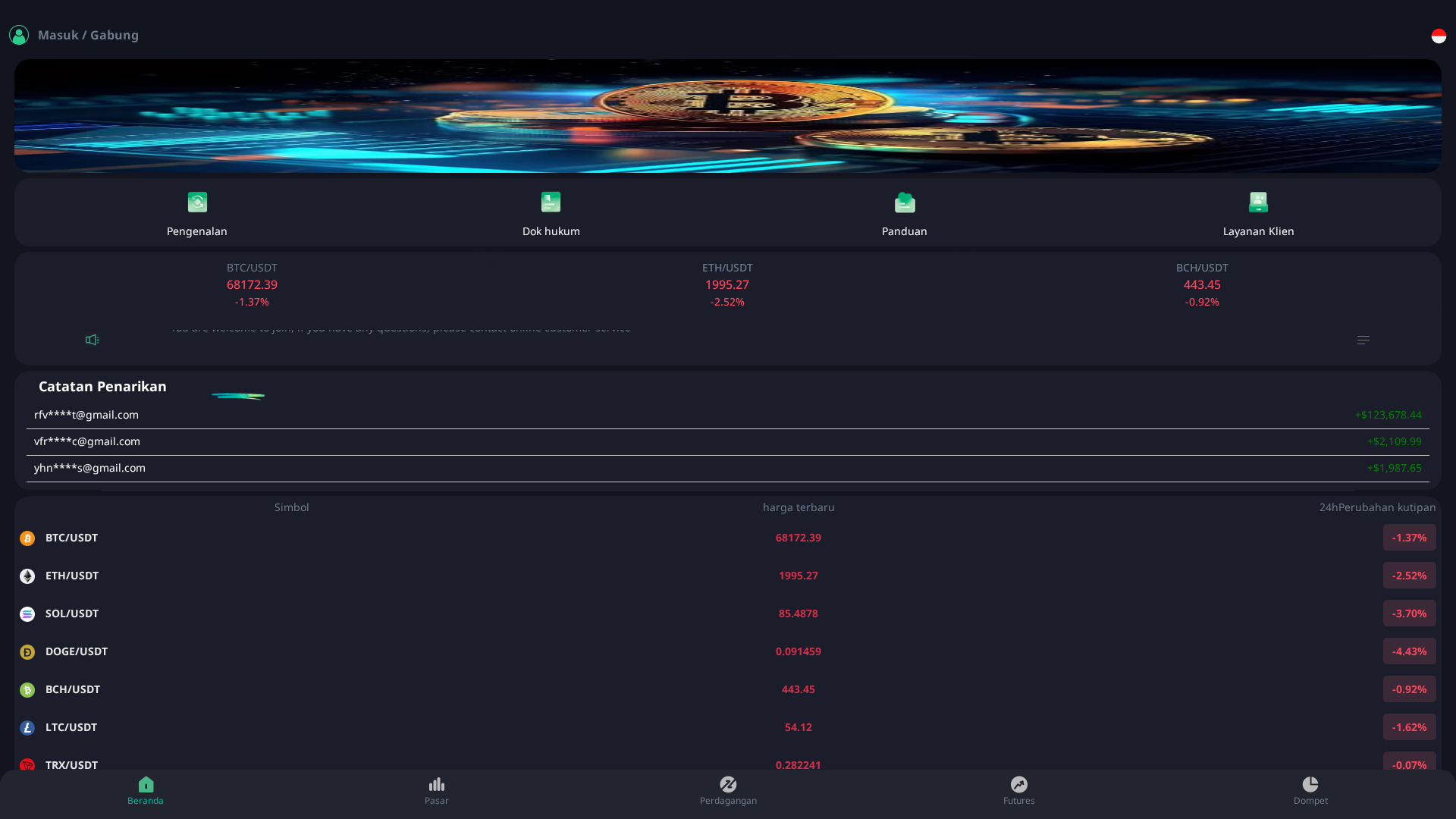Select the ETH coin icon

[x=27, y=576]
